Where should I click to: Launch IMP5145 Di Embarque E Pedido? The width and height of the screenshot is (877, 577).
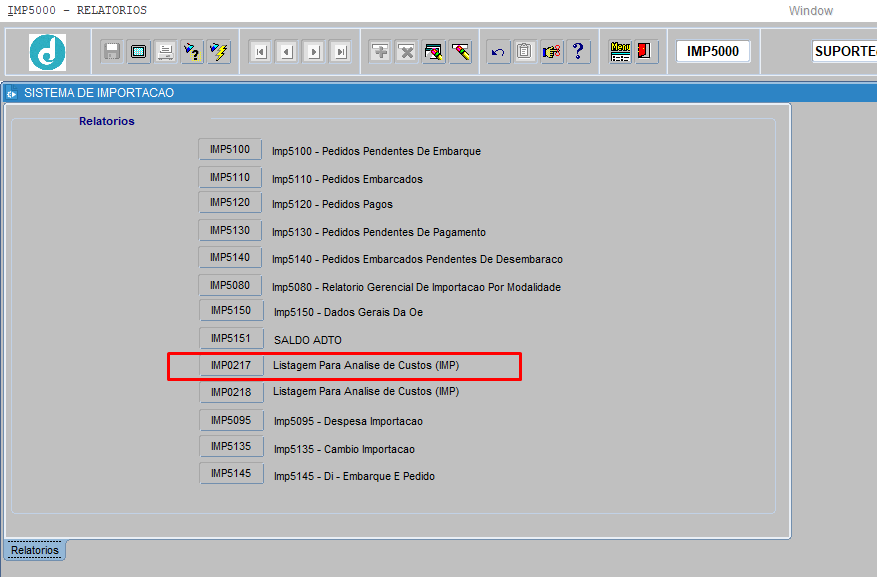[x=230, y=474]
